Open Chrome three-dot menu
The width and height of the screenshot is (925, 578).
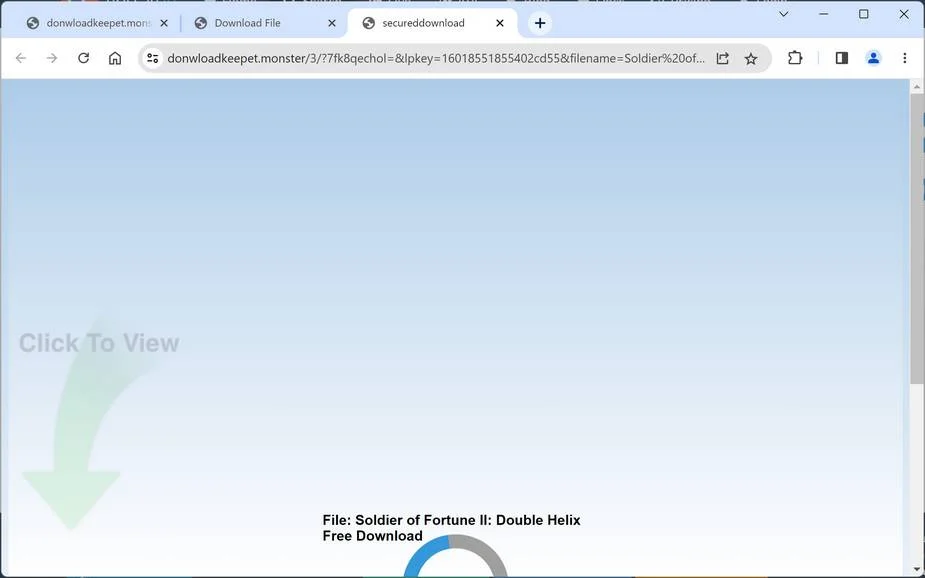tap(904, 58)
